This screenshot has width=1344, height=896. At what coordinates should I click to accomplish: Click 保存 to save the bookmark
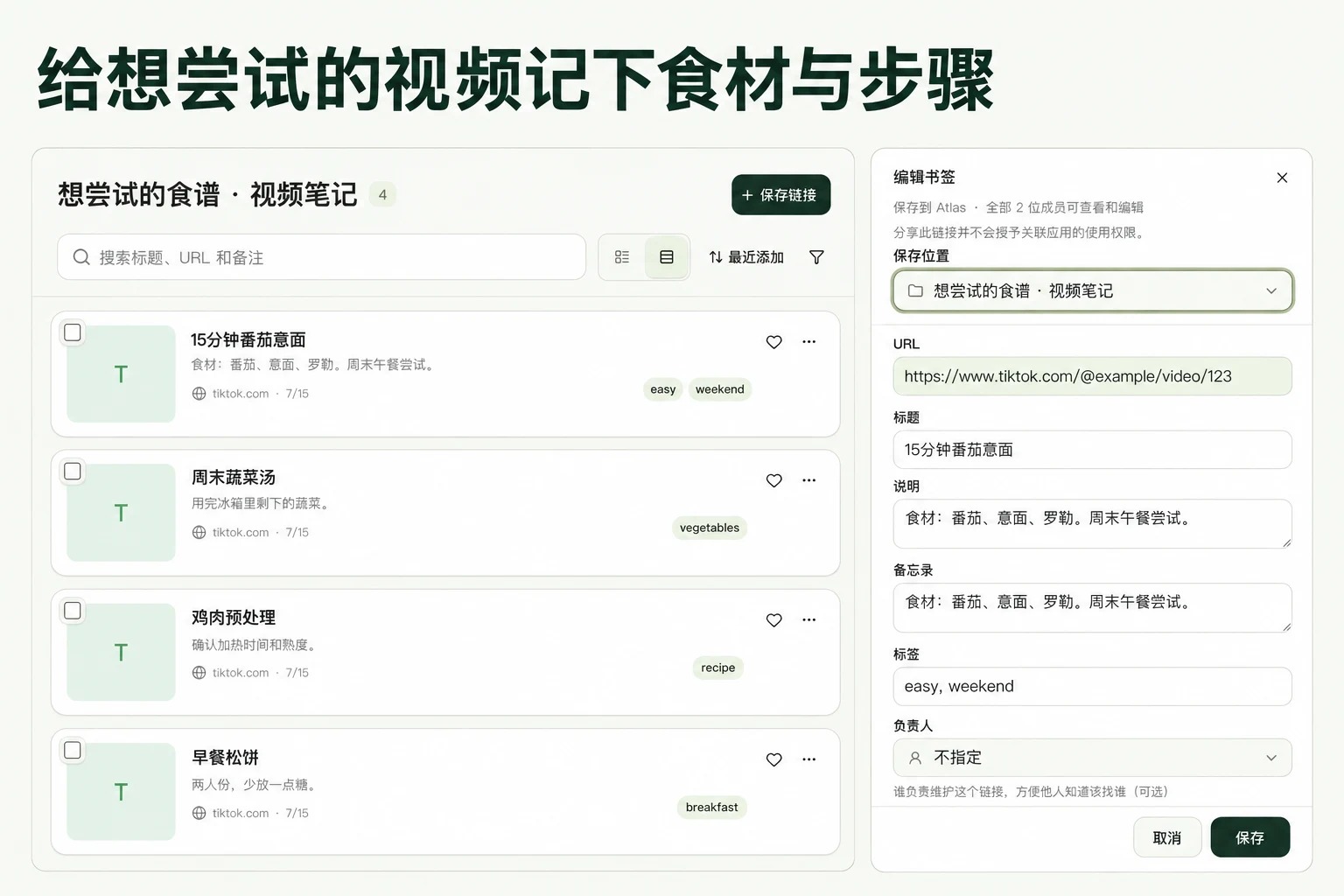[1249, 837]
